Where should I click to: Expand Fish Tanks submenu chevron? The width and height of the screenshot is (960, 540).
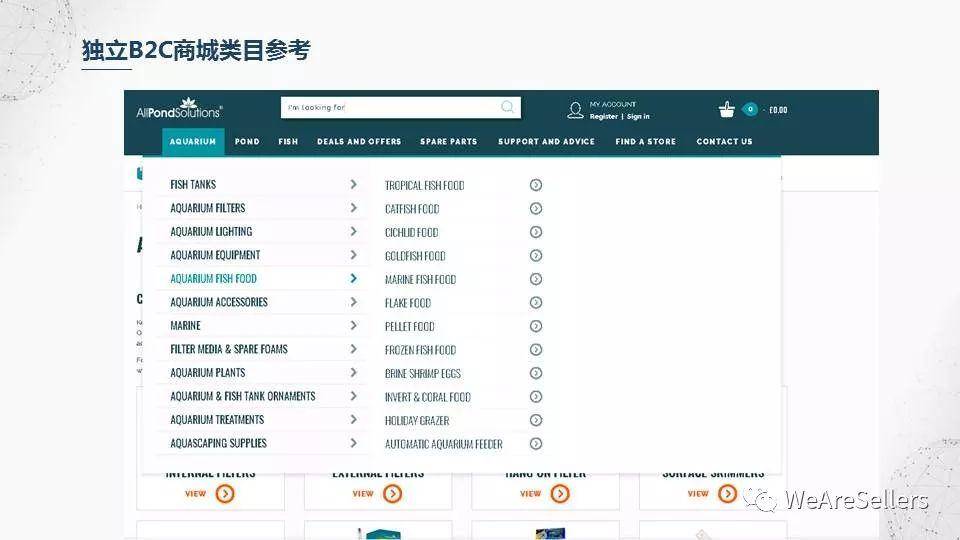[353, 184]
